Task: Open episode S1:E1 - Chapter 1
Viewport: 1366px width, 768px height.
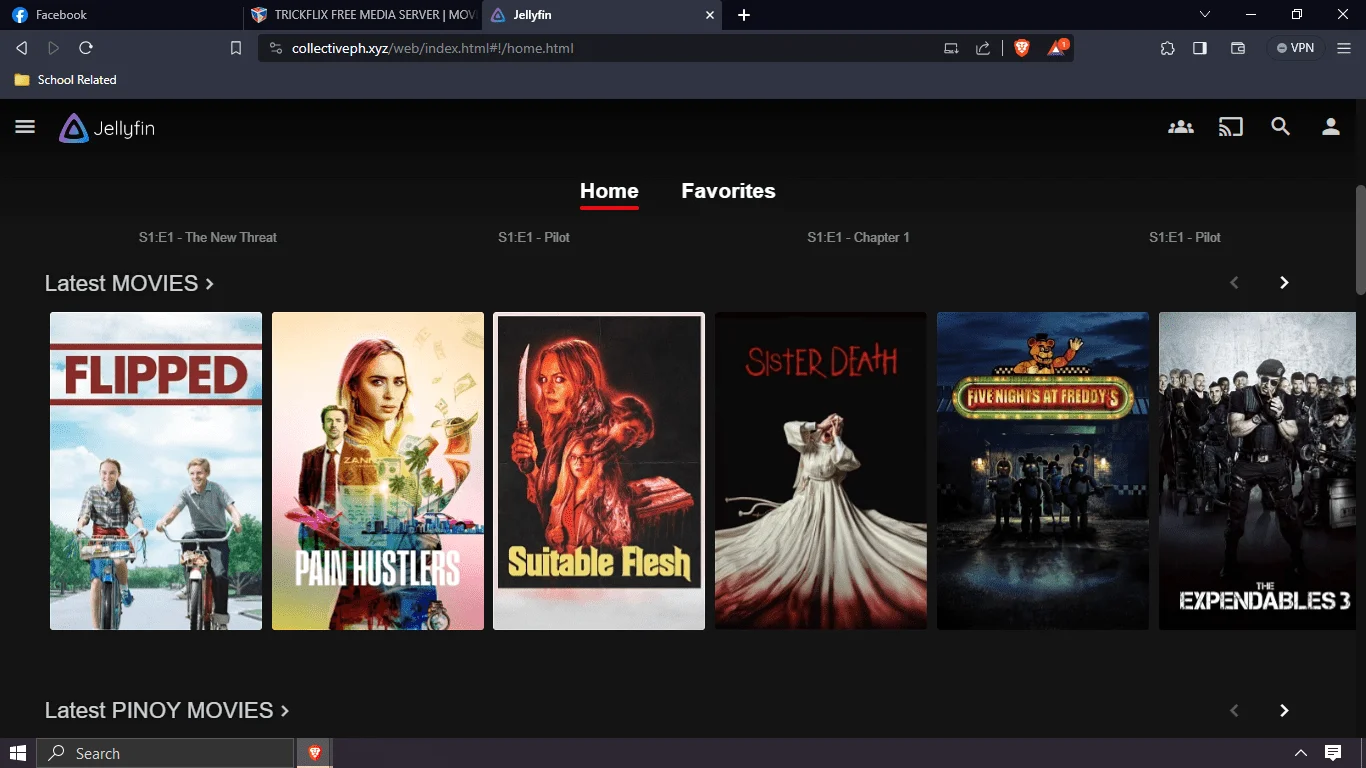Action: (859, 237)
